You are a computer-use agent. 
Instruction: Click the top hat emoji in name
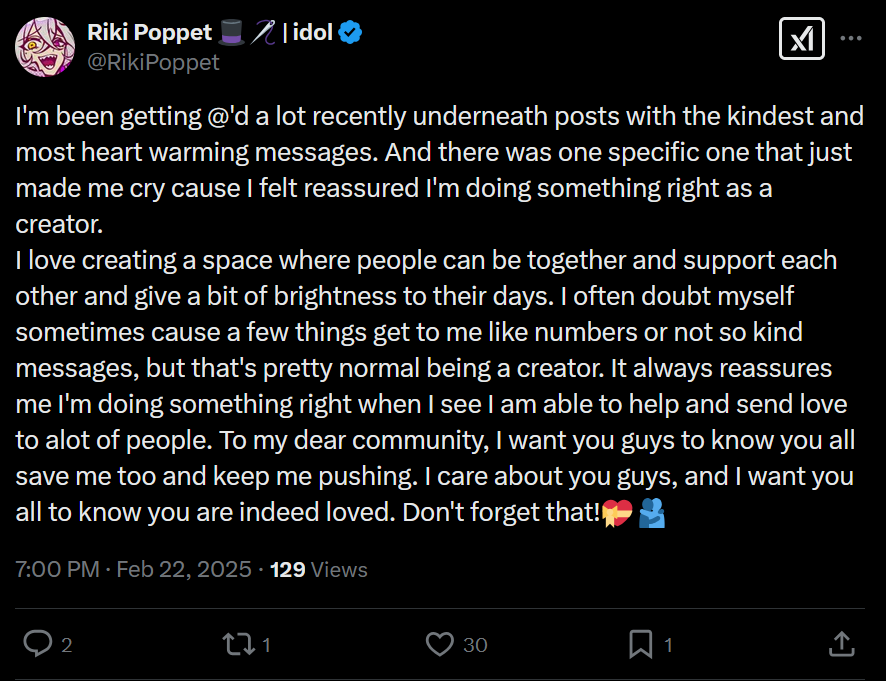click(235, 33)
